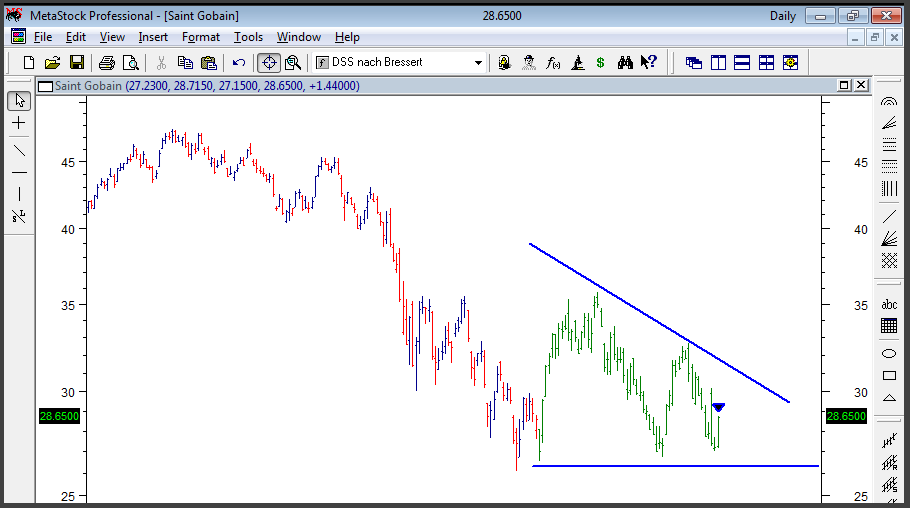Toggle the crosshair target toolbar button

(x=269, y=62)
